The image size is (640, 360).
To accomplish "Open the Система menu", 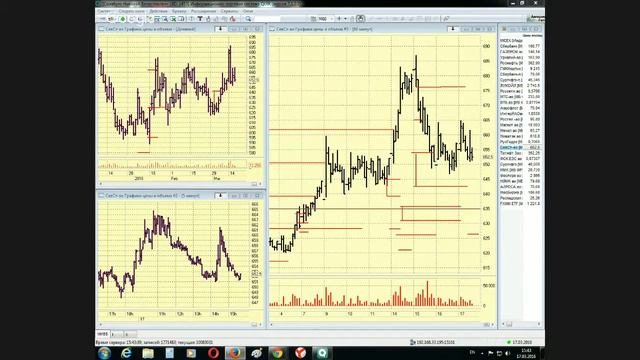I will point(104,11).
